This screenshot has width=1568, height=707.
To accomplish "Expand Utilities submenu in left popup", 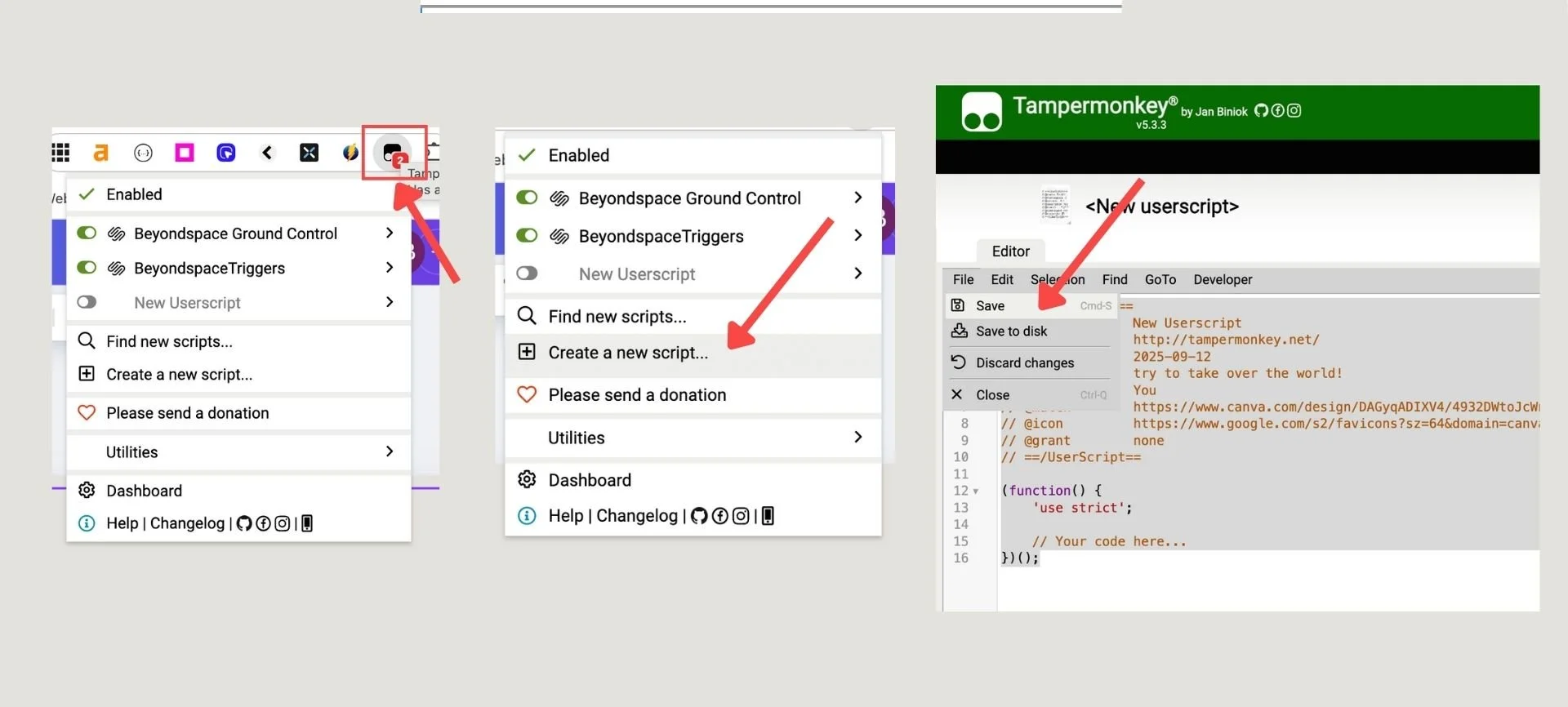I will click(x=238, y=451).
